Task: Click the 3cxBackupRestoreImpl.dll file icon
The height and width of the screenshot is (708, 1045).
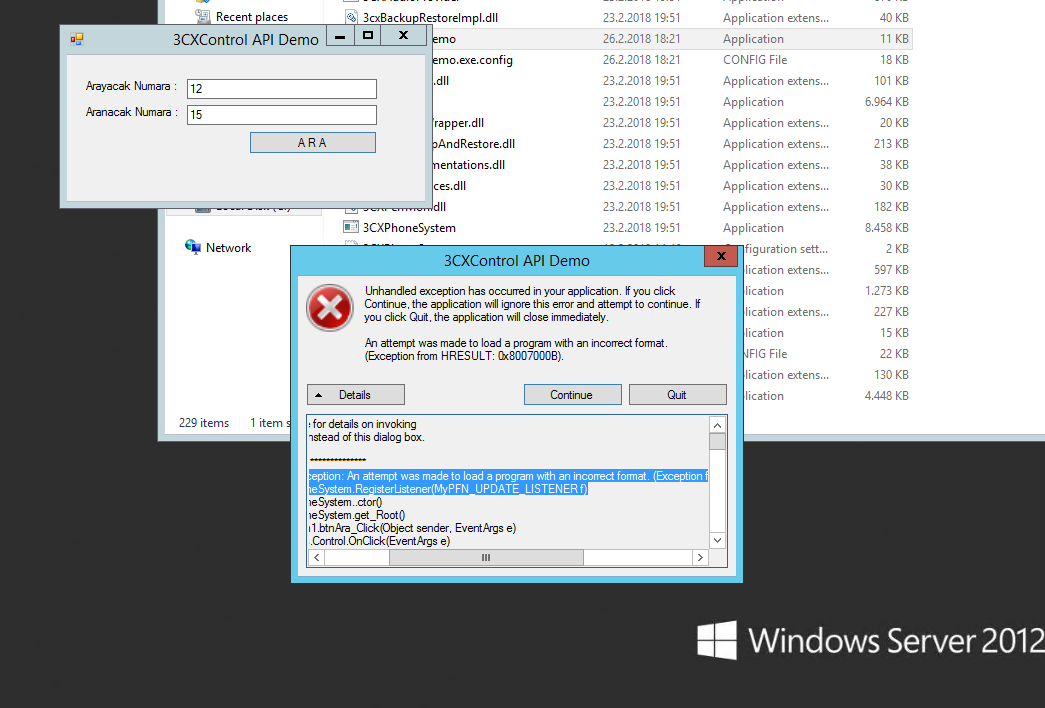Action: tap(351, 17)
